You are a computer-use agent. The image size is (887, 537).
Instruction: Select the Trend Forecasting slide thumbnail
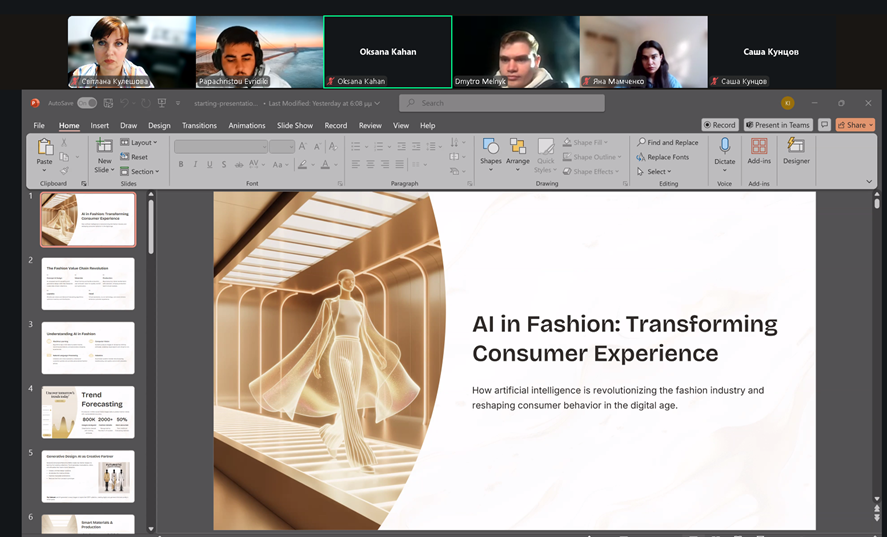point(88,411)
